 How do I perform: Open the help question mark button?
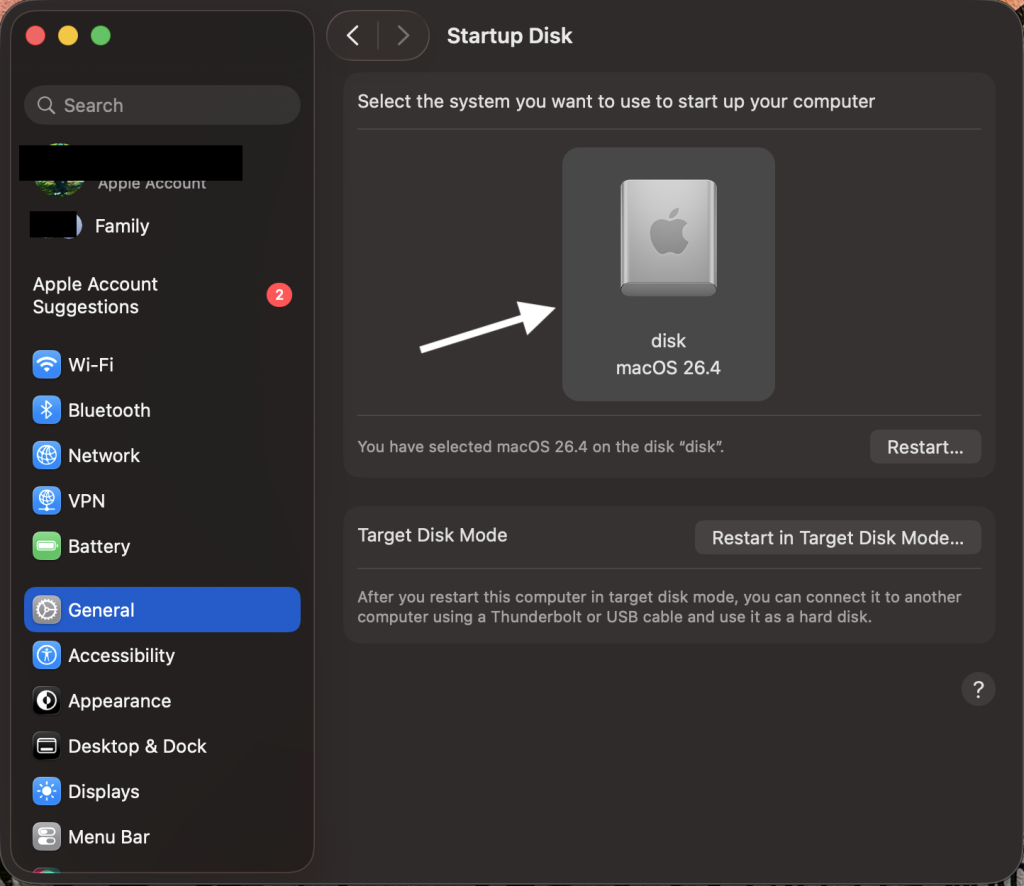pyautogui.click(x=978, y=689)
